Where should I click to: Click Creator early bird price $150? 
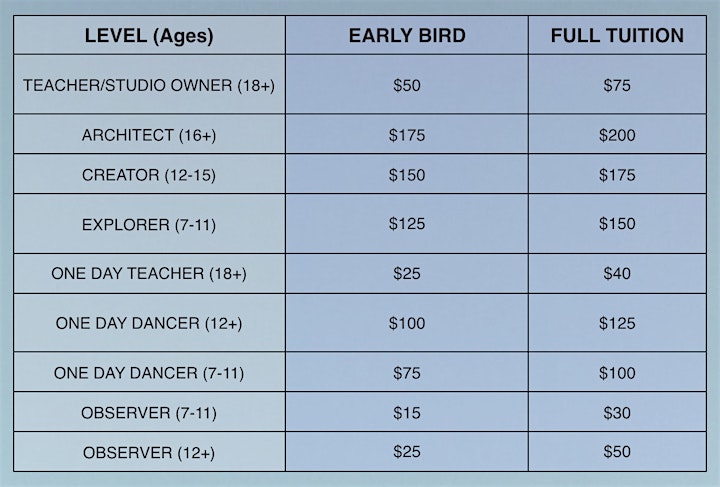click(407, 175)
